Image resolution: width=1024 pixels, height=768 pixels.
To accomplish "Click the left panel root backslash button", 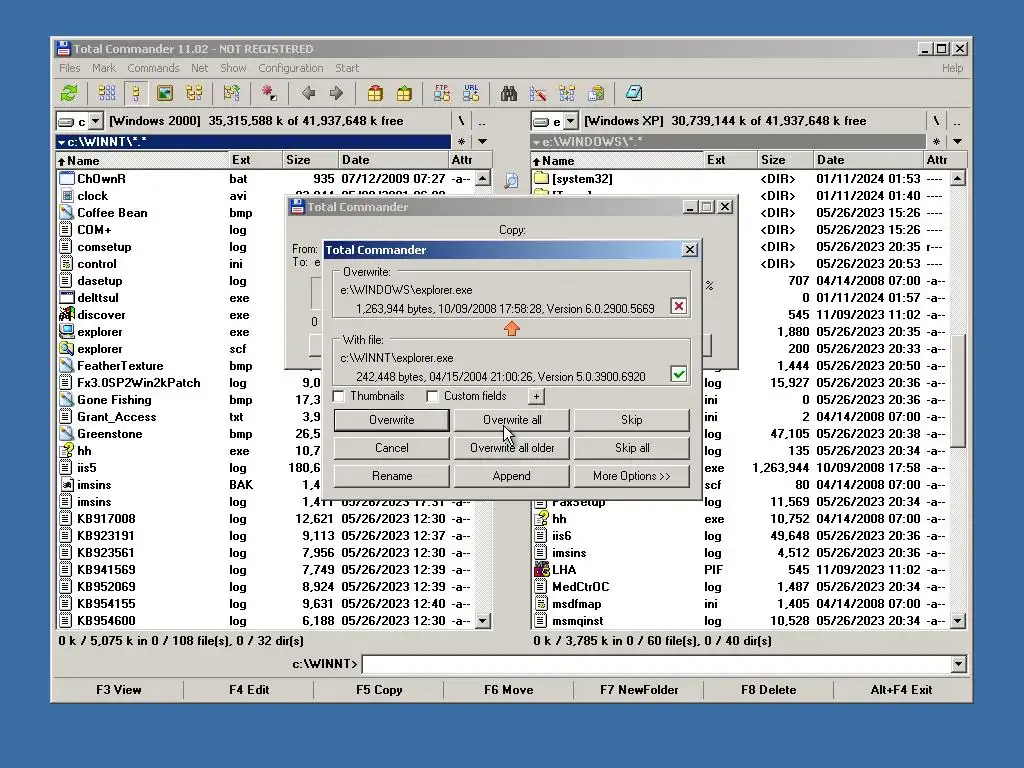I will (x=461, y=121).
